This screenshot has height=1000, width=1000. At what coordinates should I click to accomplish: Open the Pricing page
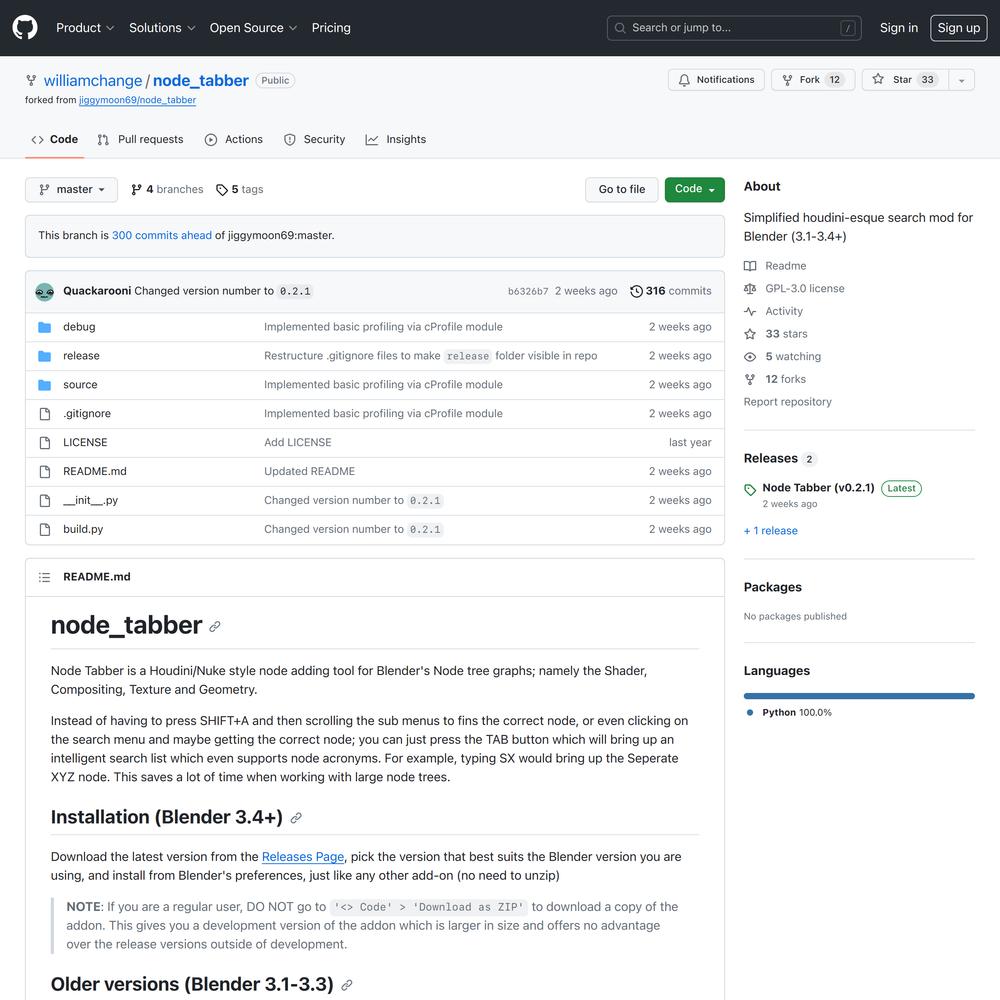click(331, 28)
